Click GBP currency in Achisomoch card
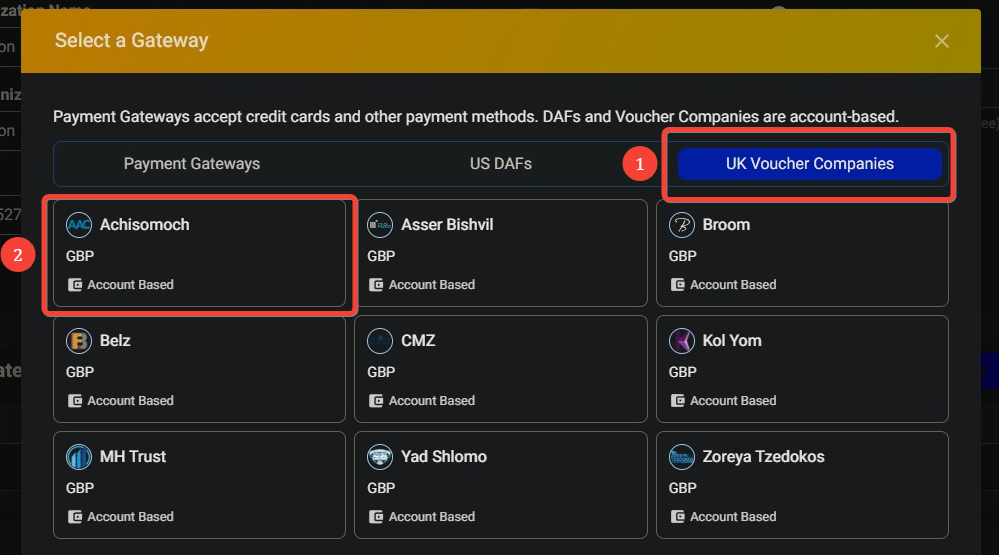 coord(80,256)
